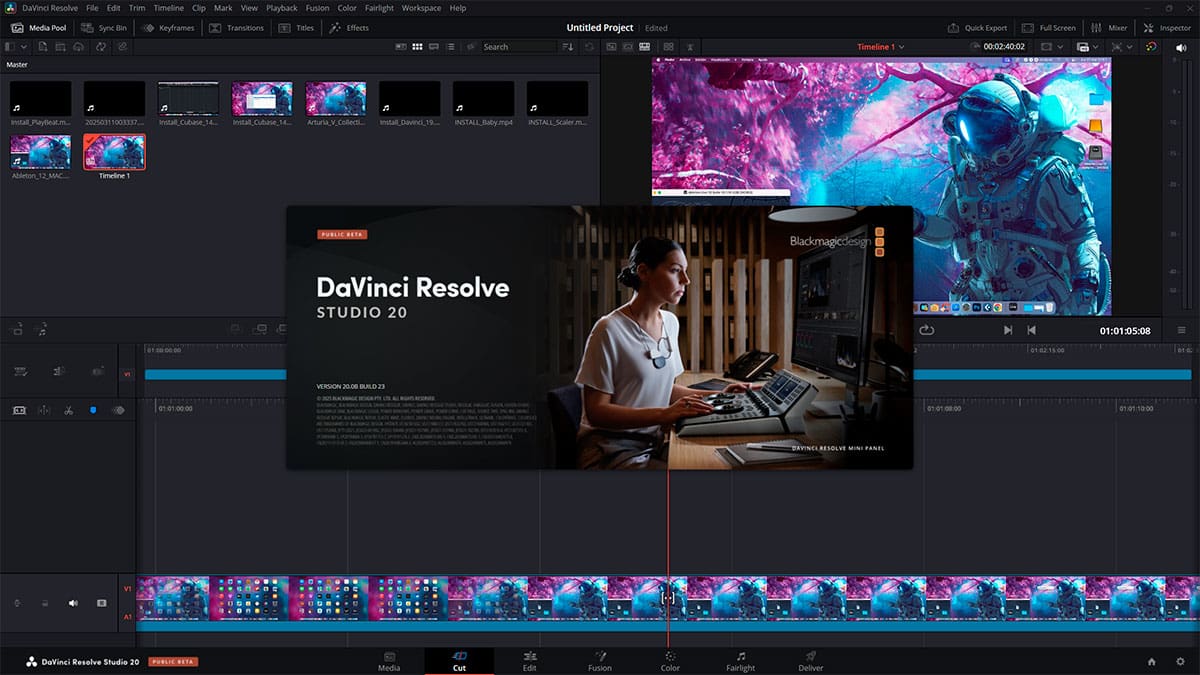Open the Media Pool panel

38,28
